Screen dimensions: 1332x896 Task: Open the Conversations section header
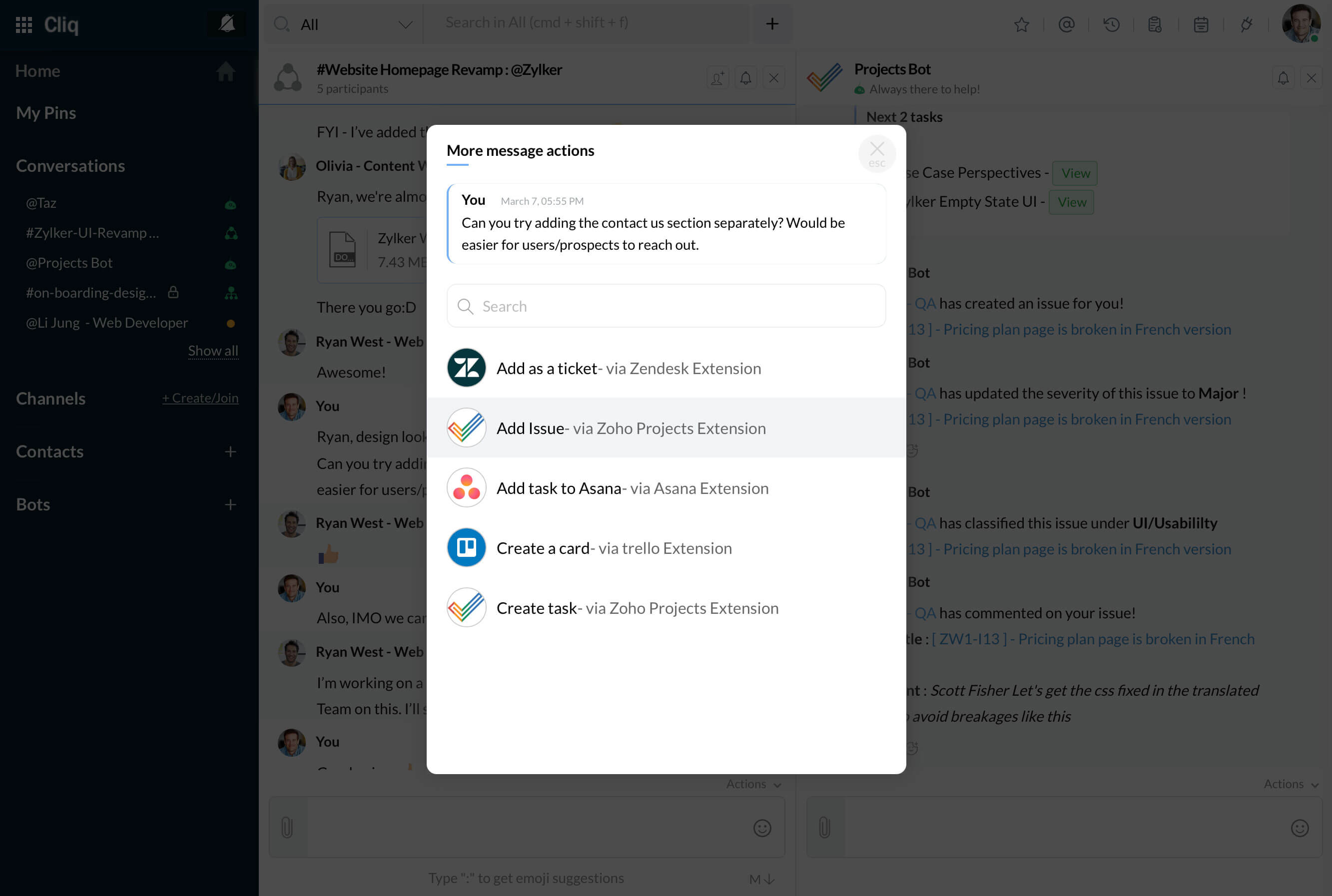70,166
